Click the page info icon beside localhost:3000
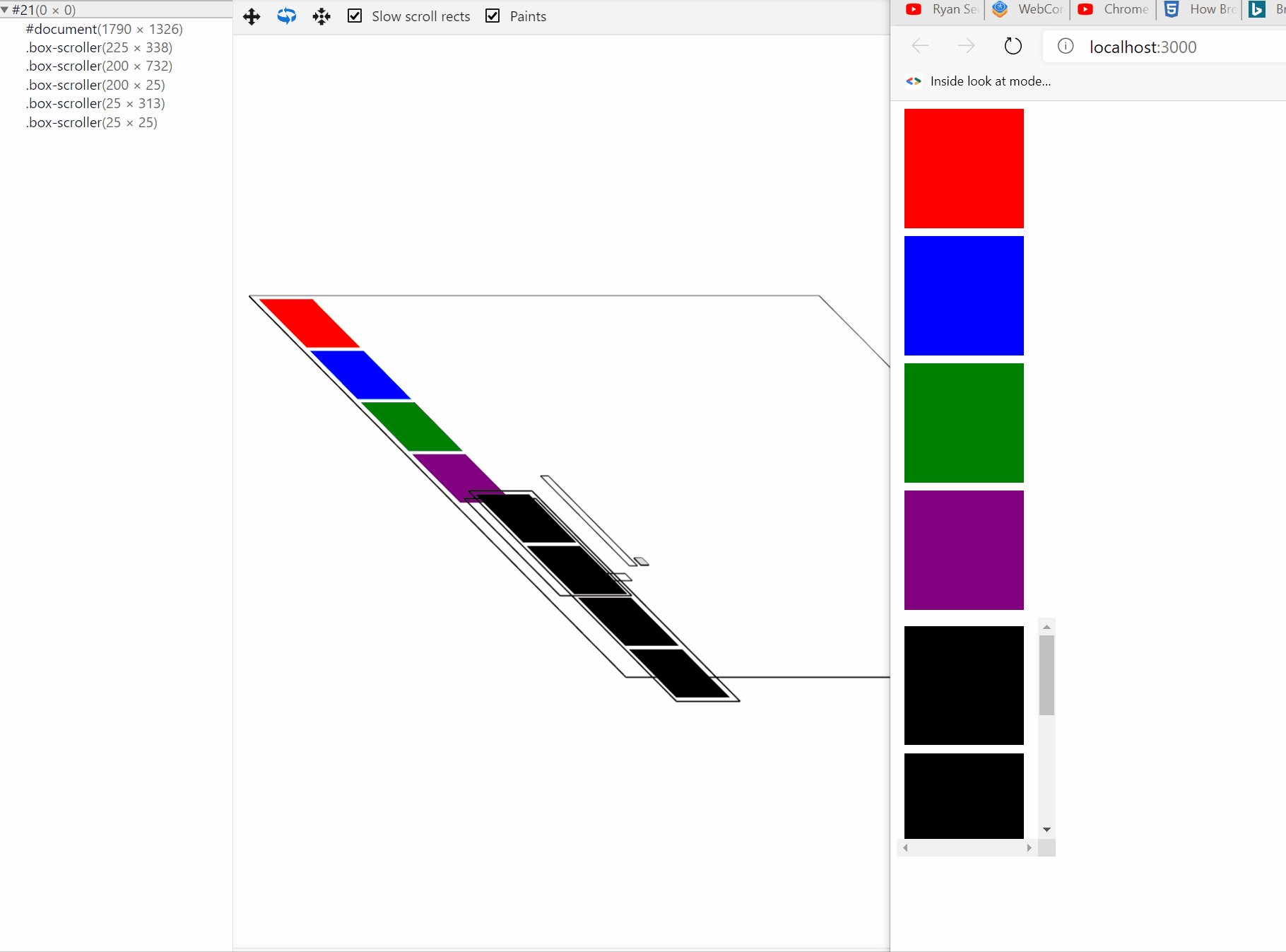 (x=1066, y=47)
